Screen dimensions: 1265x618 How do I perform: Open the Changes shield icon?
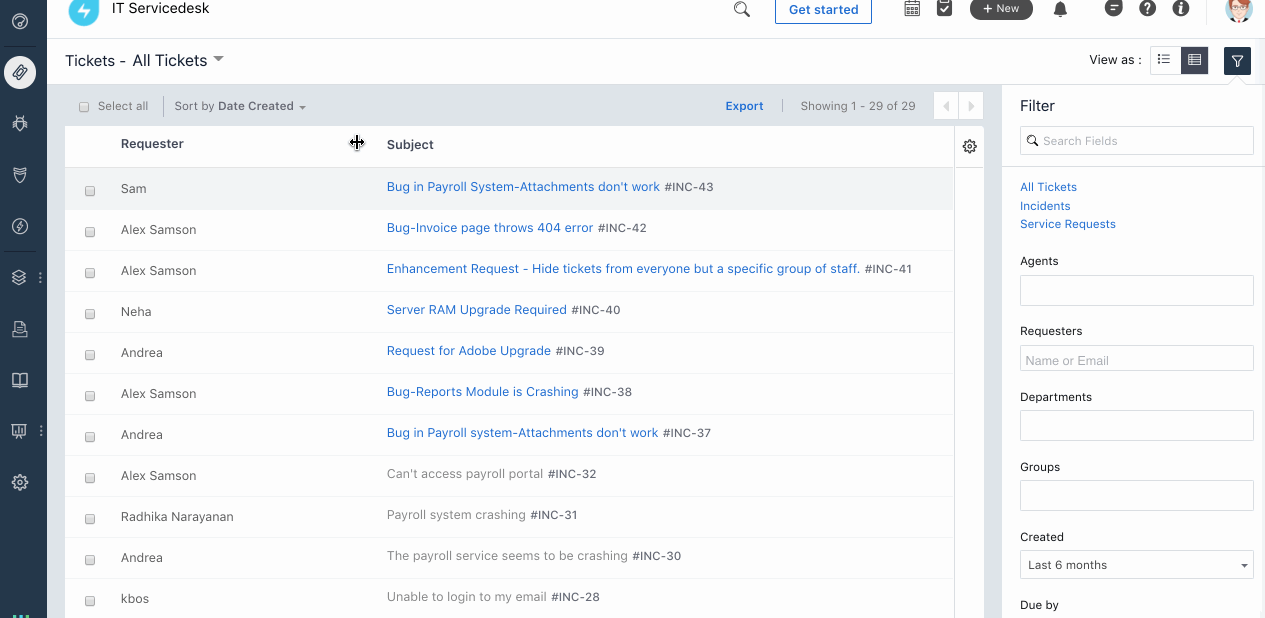[20, 175]
